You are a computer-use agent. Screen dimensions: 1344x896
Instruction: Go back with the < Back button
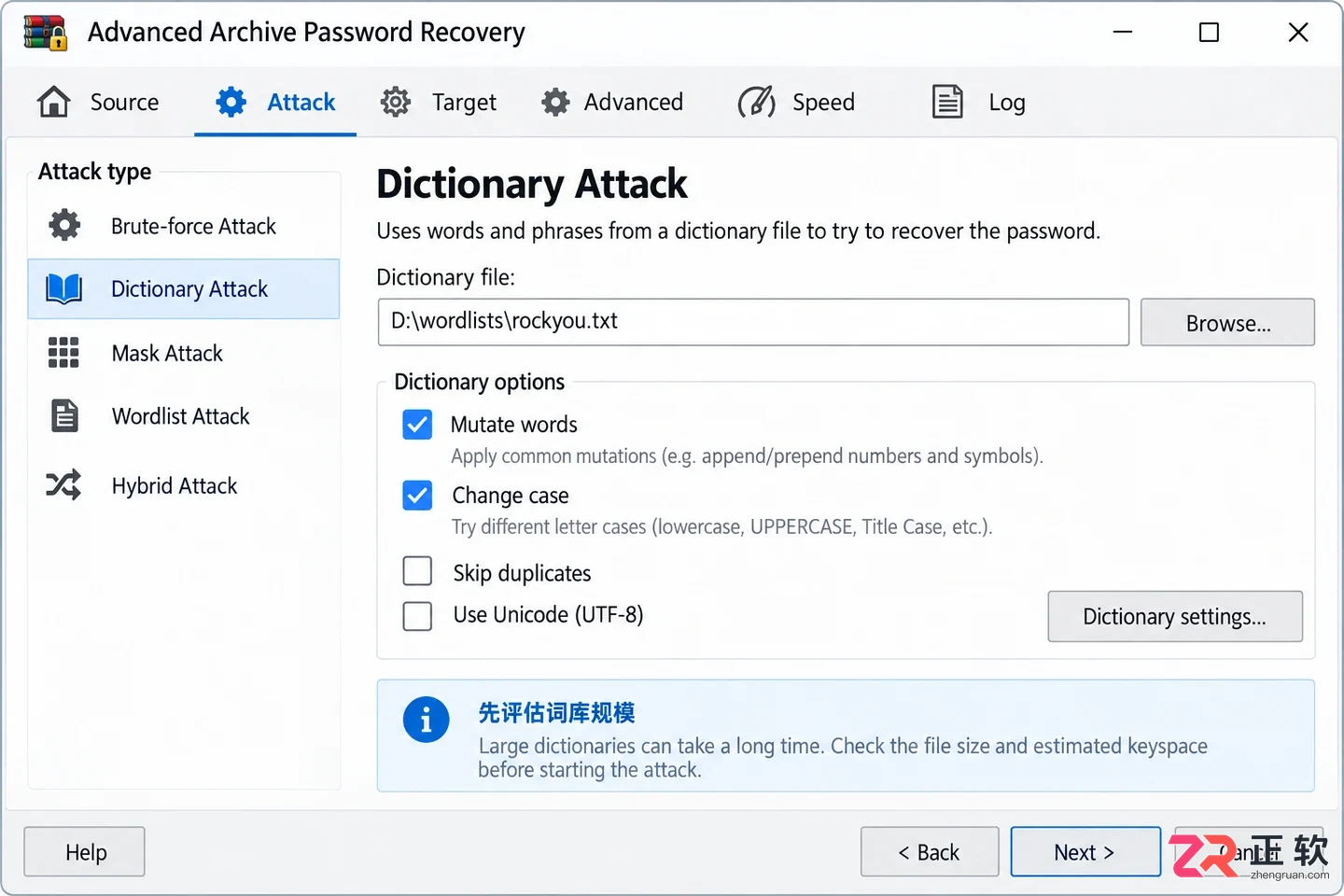point(930,852)
